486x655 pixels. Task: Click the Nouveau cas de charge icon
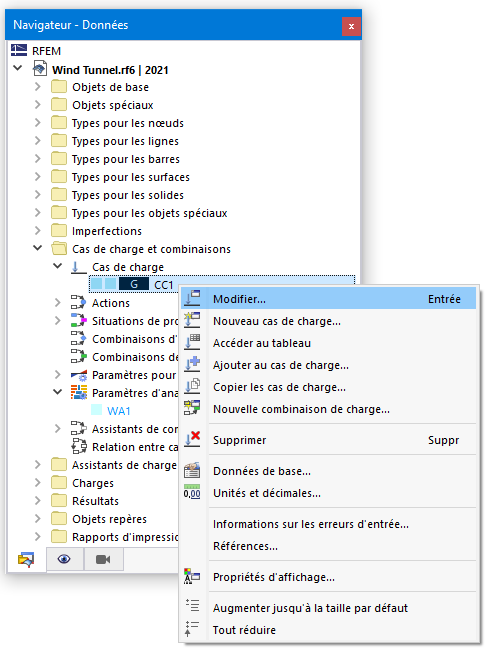(192, 320)
